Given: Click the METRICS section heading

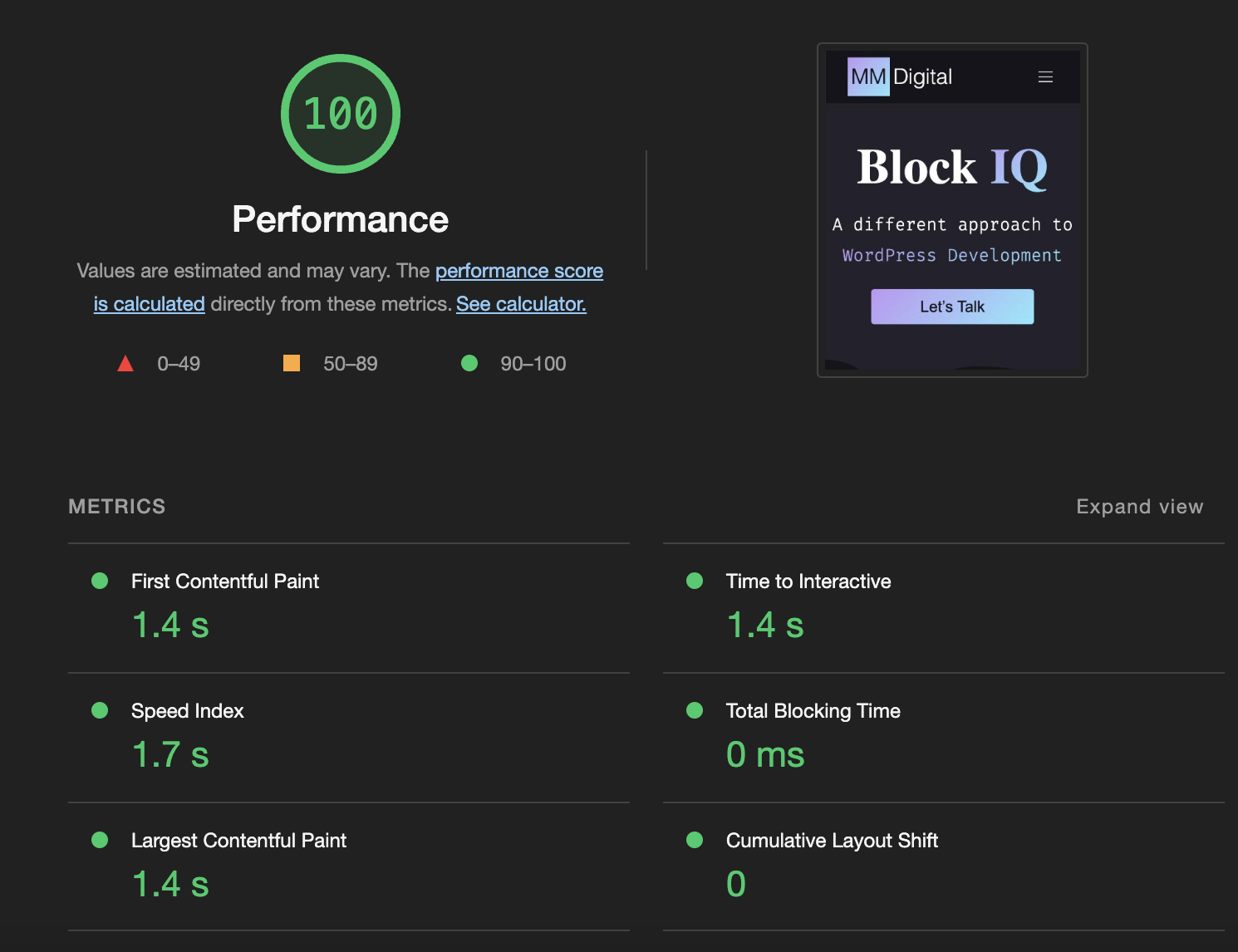Looking at the screenshot, I should [x=117, y=507].
